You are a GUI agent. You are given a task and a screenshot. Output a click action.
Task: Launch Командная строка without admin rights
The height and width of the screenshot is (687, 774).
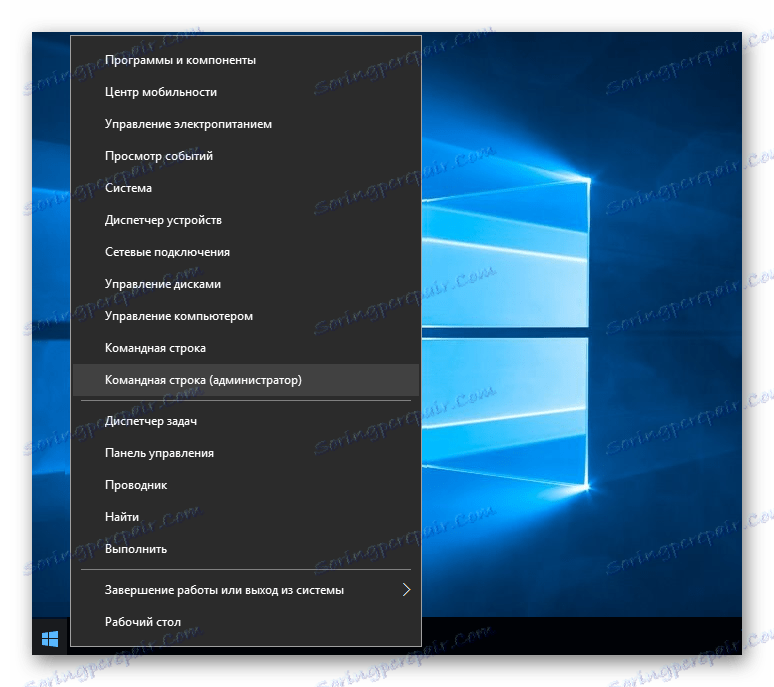click(x=246, y=348)
